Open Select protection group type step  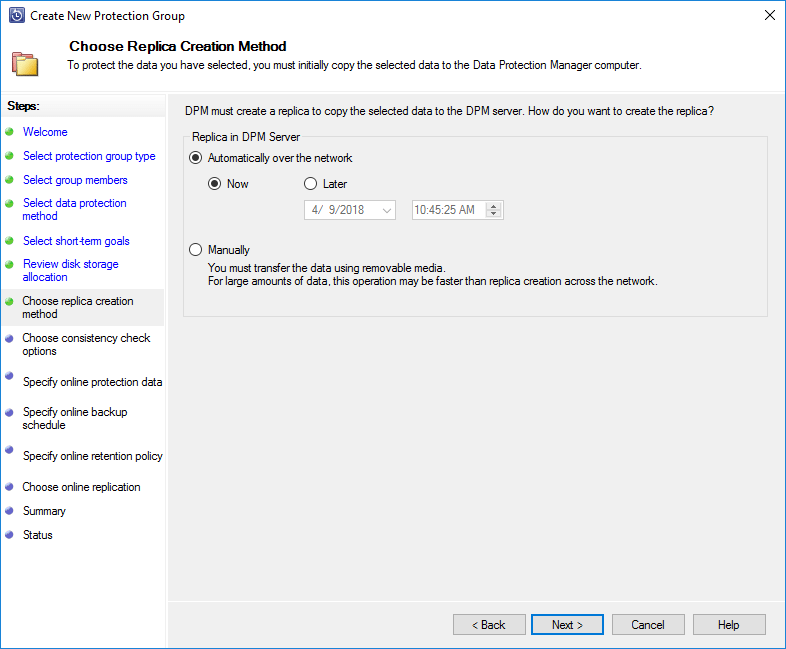click(x=89, y=156)
